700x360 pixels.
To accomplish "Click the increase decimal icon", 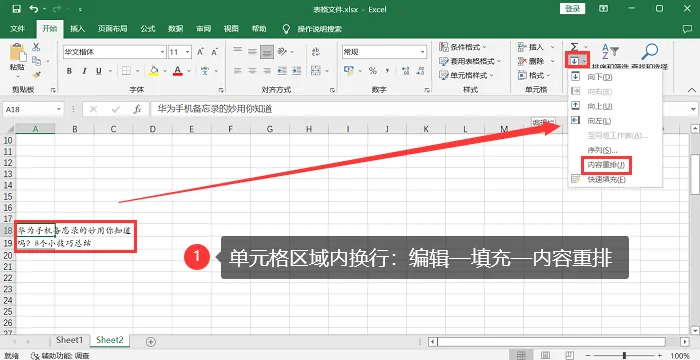I will point(406,71).
